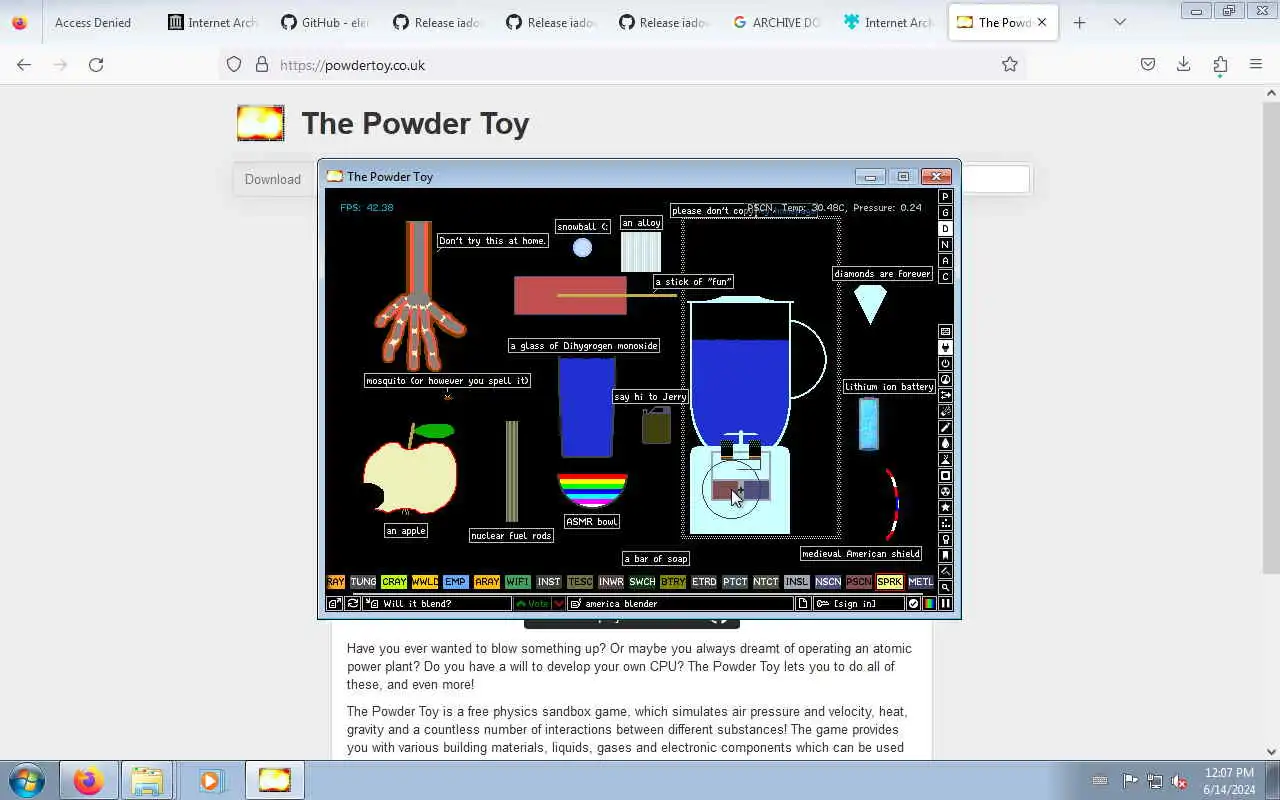The height and width of the screenshot is (800, 1280).
Task: Open the Sensors category icon
Action: pyautogui.click(x=945, y=379)
